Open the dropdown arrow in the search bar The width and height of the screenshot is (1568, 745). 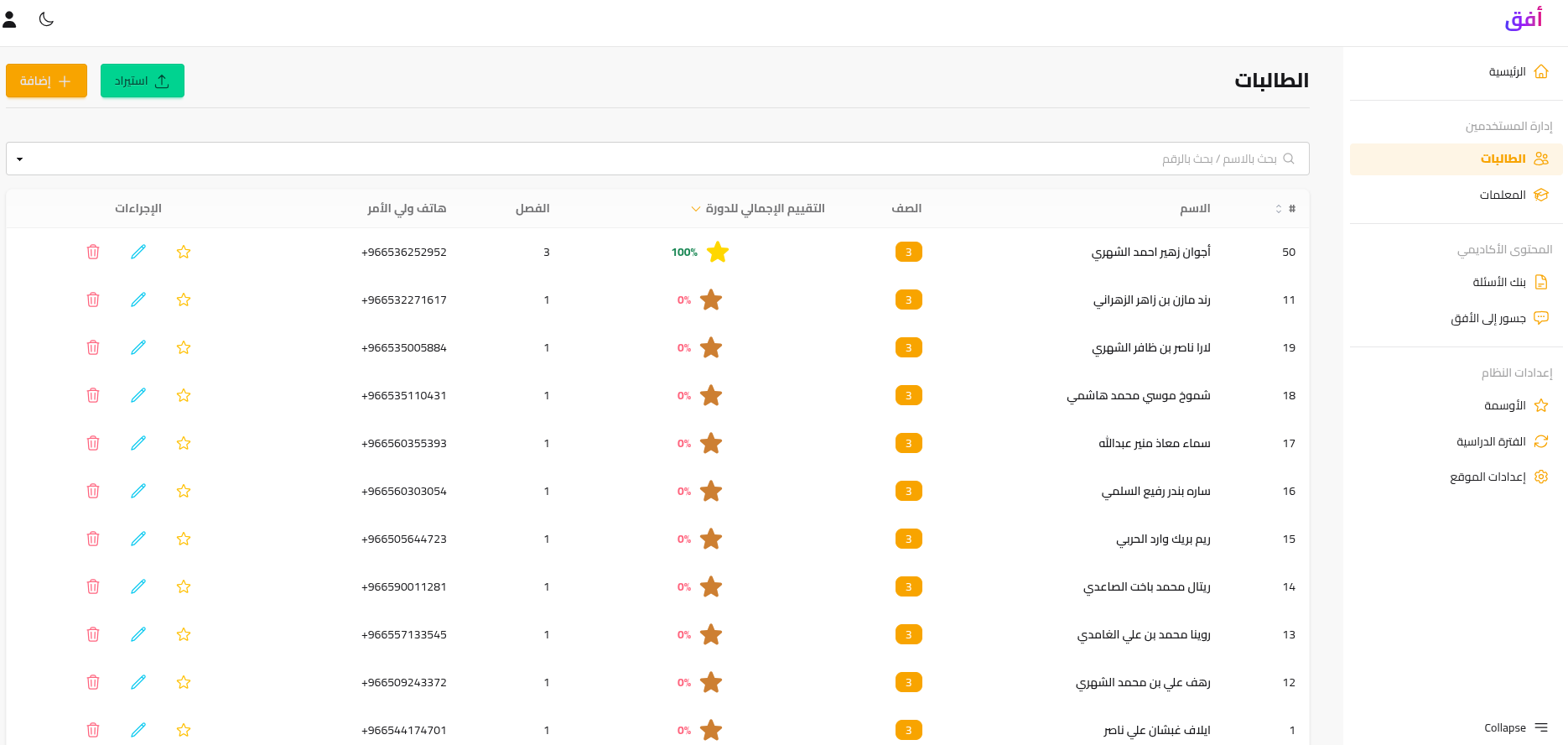[x=19, y=159]
